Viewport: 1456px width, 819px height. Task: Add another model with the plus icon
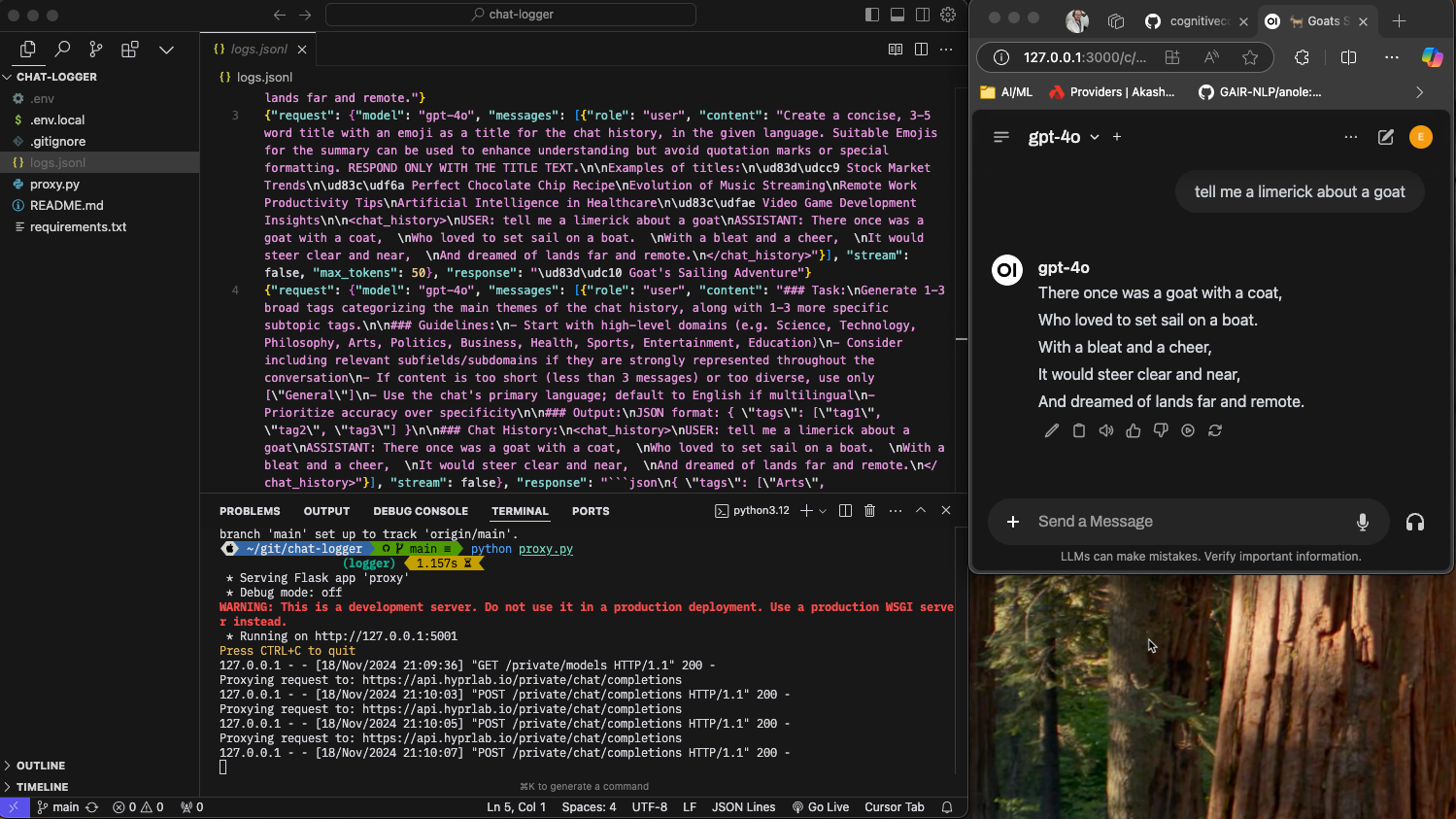[x=1117, y=137]
